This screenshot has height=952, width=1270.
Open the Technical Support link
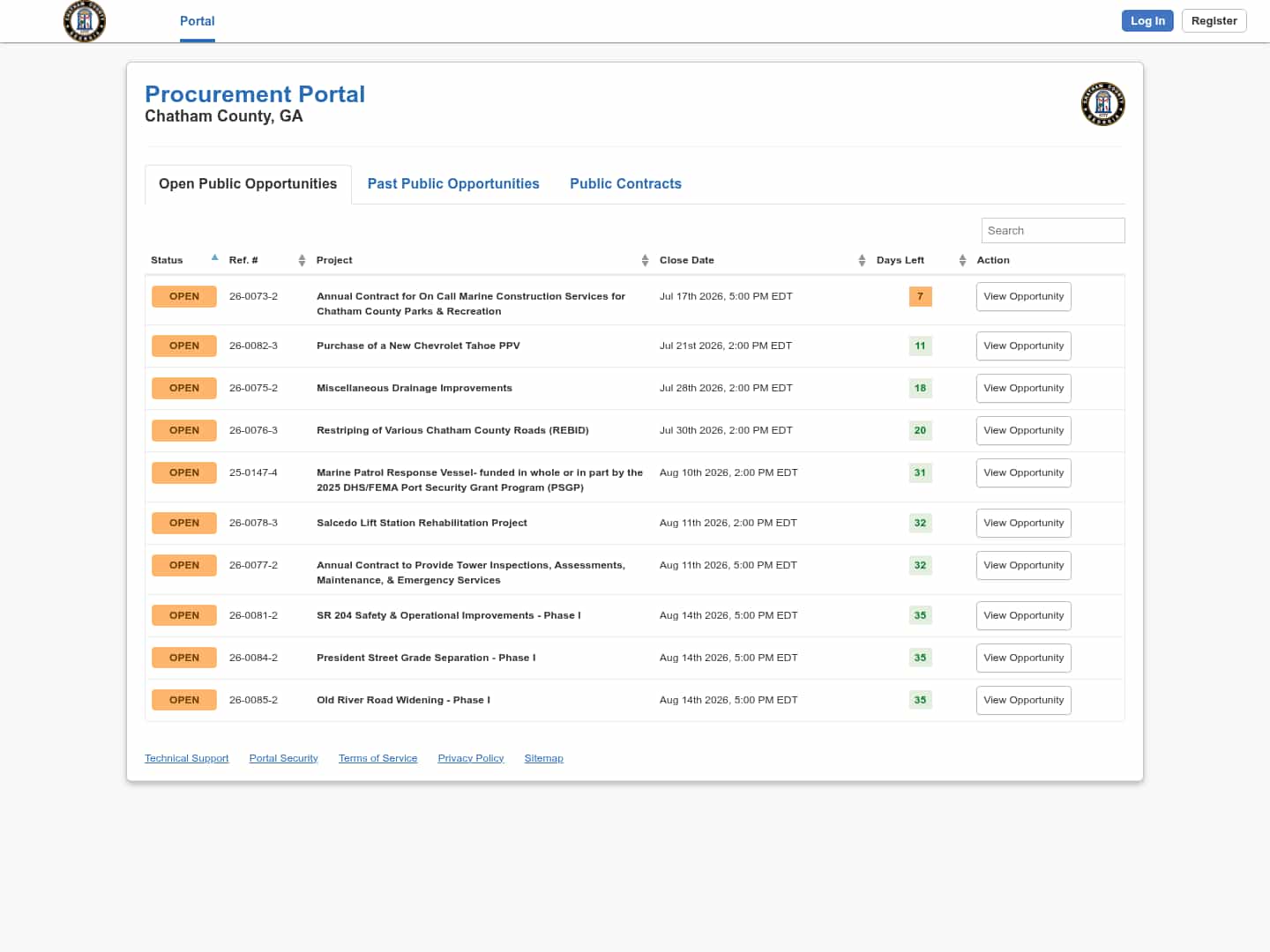click(x=187, y=758)
